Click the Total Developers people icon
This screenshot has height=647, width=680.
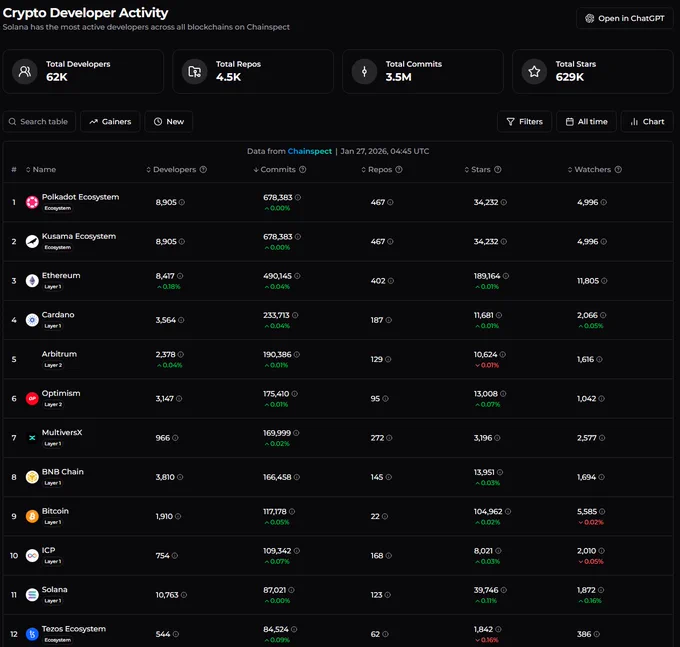point(25,71)
